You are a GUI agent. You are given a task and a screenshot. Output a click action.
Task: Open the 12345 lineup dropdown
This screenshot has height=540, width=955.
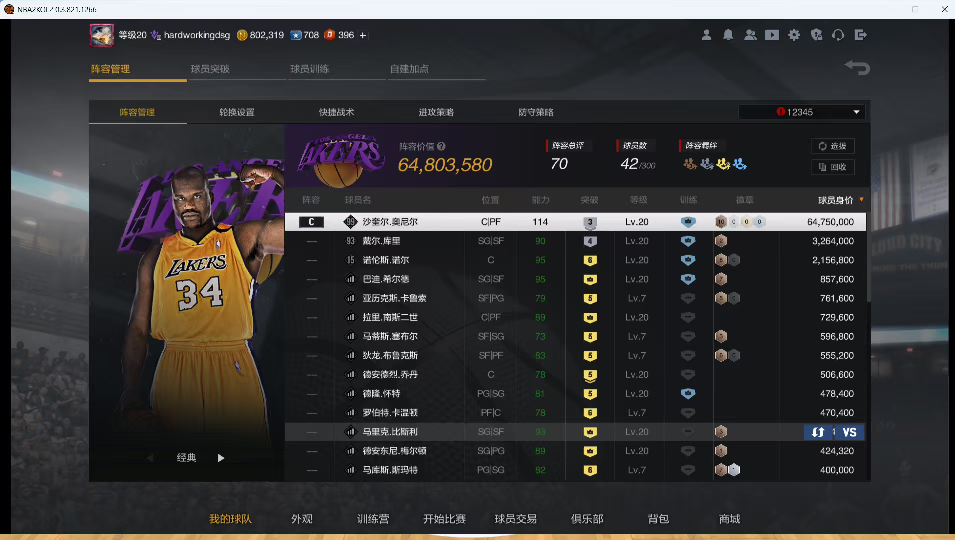click(802, 112)
